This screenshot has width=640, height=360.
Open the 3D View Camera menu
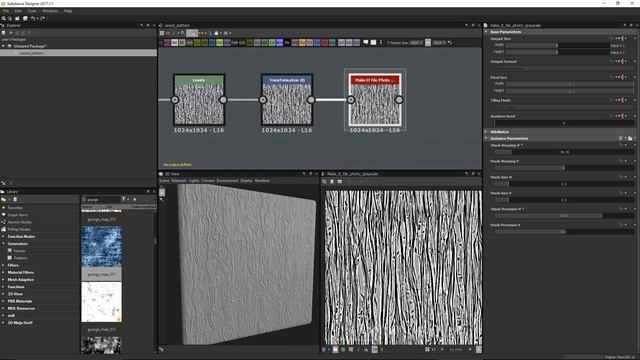[x=208, y=180]
